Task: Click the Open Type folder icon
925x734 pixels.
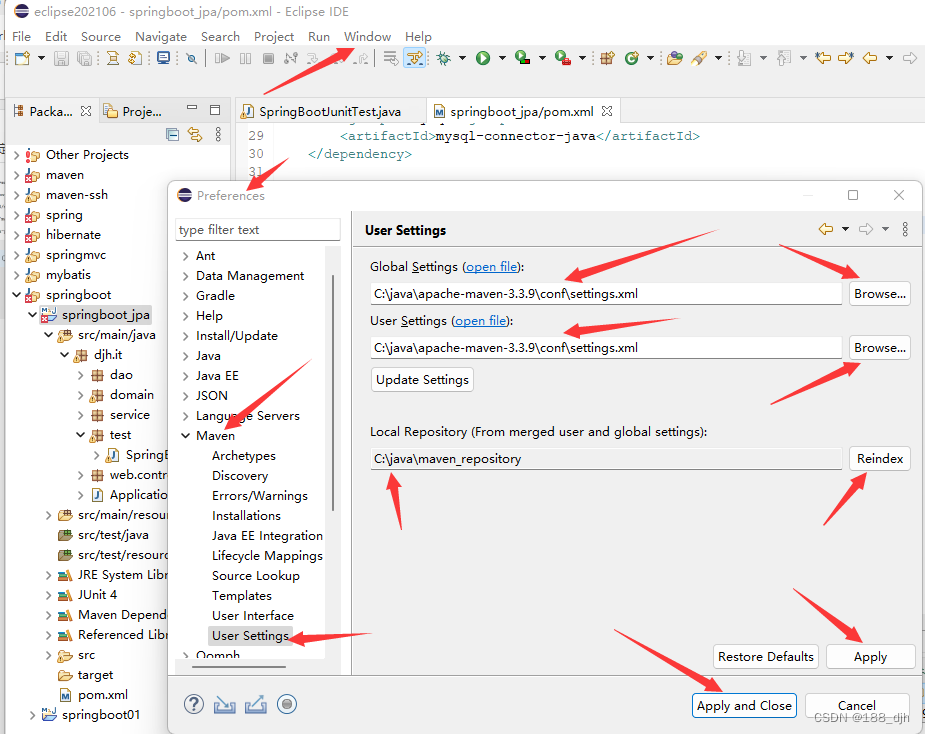Action: (675, 58)
